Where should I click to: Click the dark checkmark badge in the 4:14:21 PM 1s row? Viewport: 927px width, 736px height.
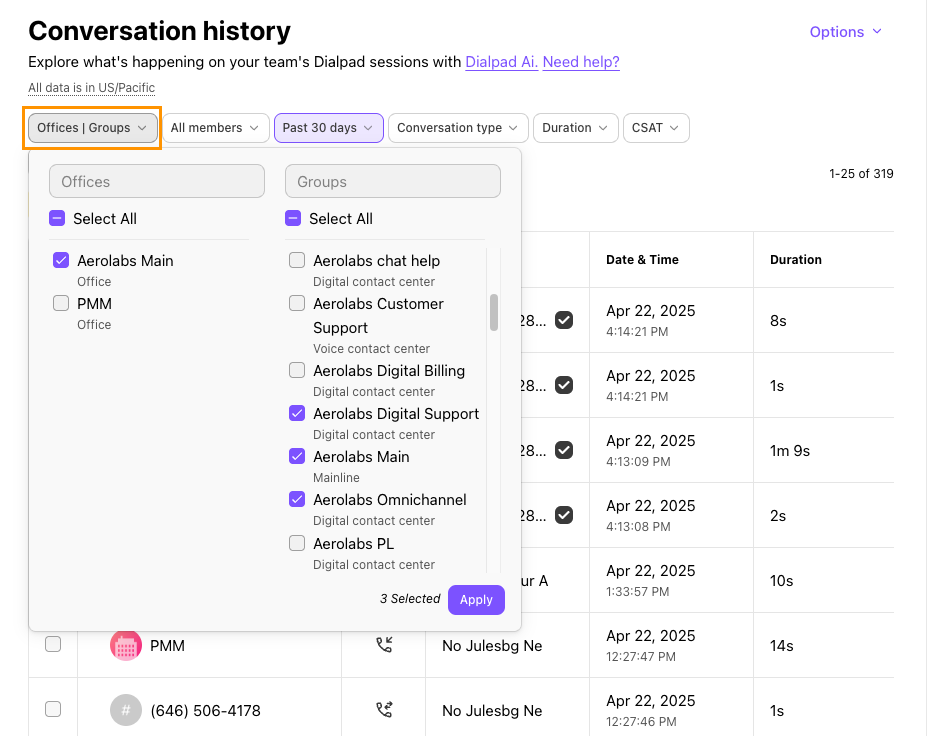point(564,385)
